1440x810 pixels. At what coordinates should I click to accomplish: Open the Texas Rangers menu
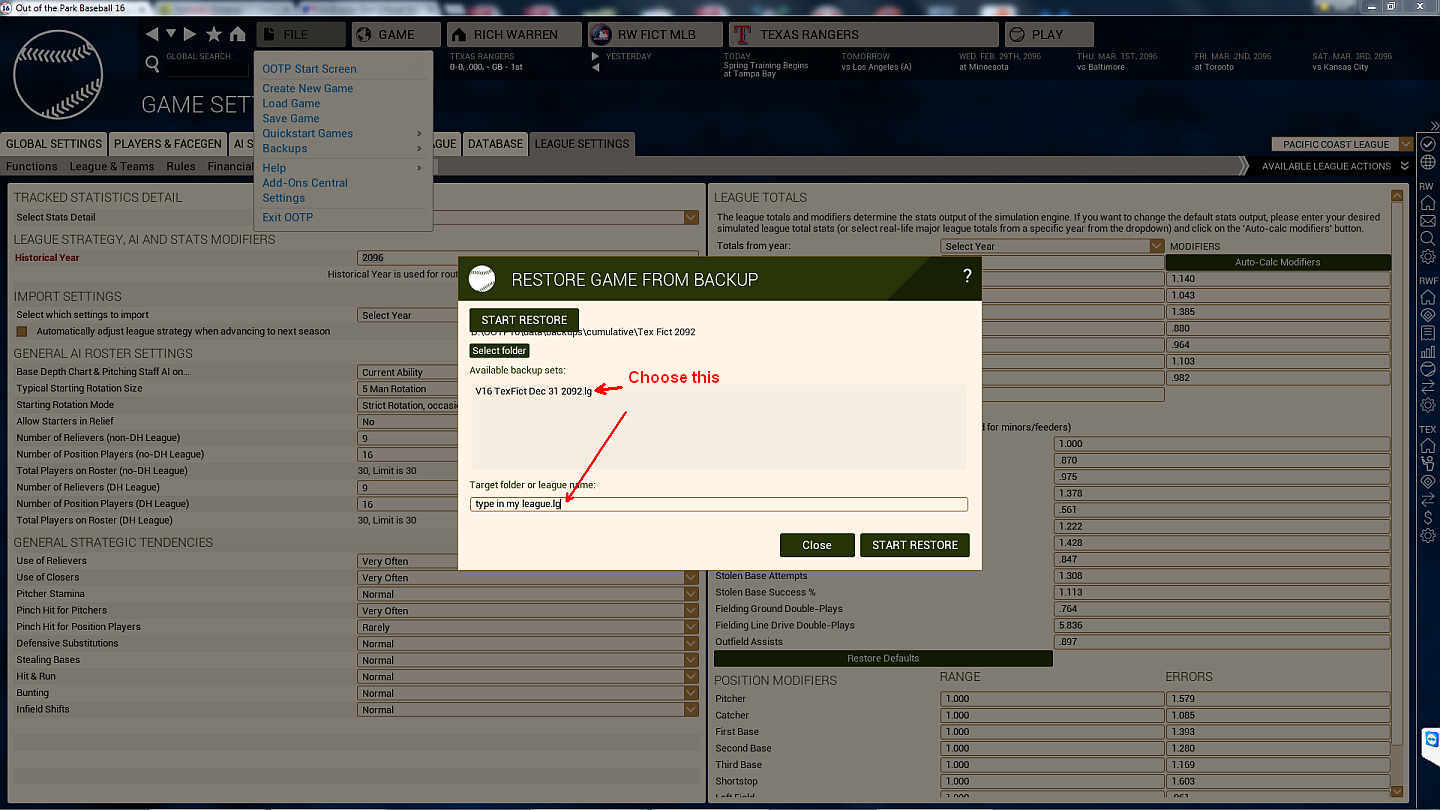tap(863, 34)
